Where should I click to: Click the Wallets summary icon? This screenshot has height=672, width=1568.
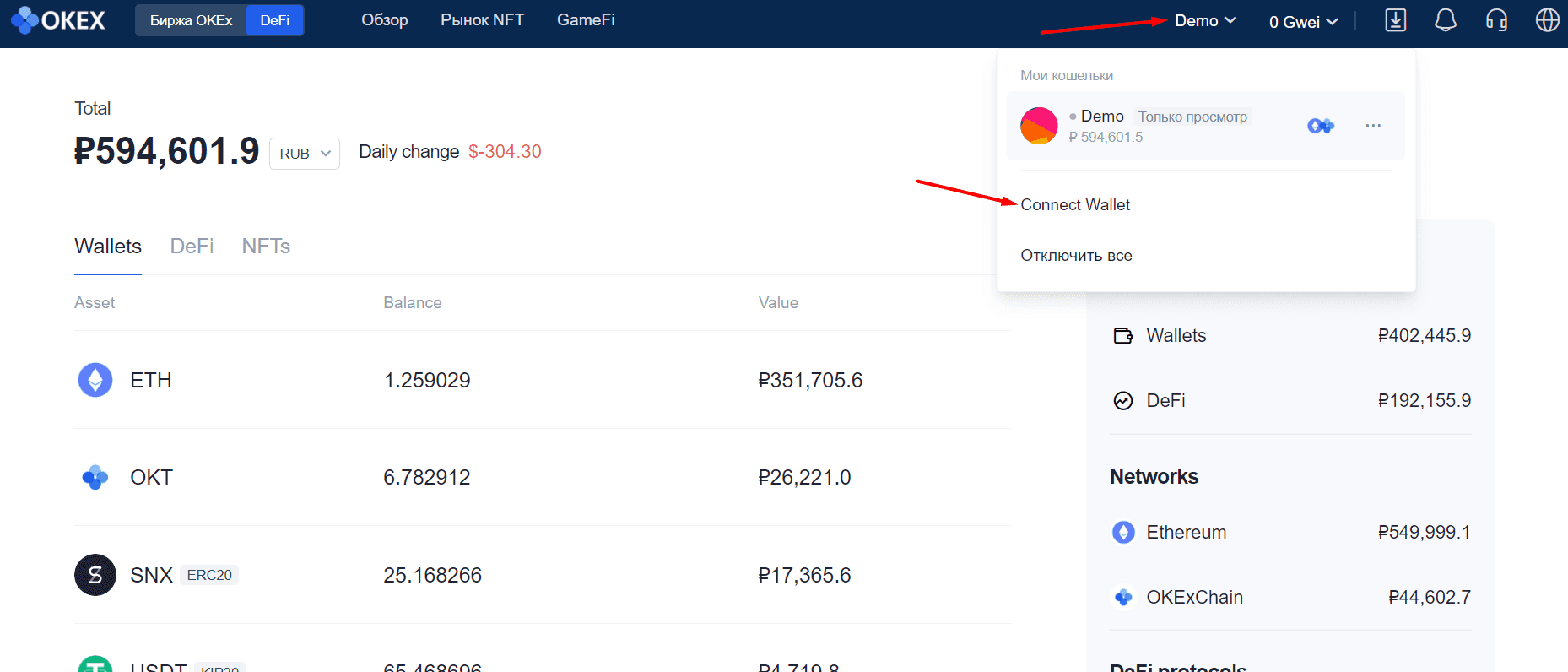tap(1123, 336)
